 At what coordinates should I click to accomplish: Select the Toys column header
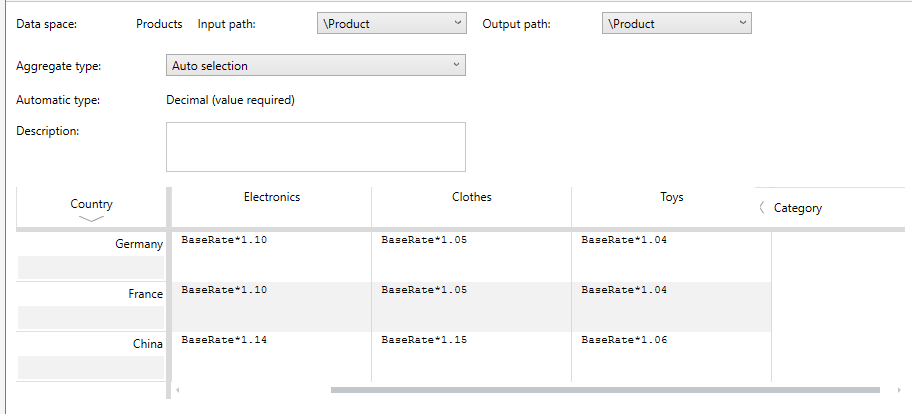coord(672,197)
